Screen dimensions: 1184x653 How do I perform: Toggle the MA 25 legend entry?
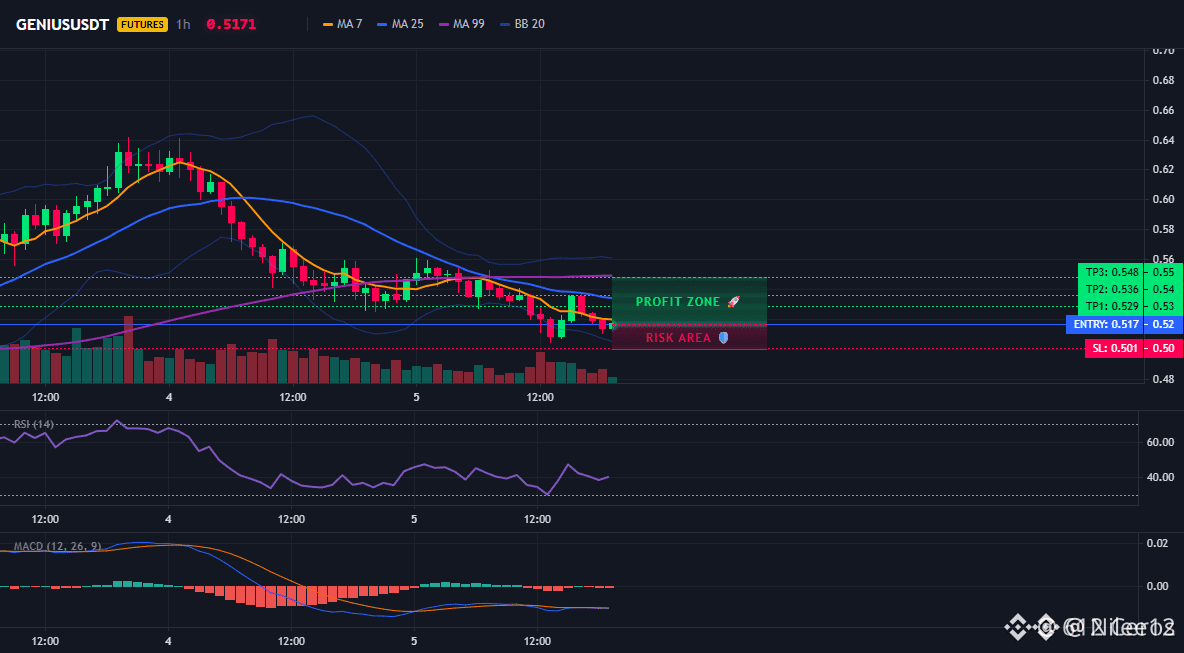click(x=399, y=24)
